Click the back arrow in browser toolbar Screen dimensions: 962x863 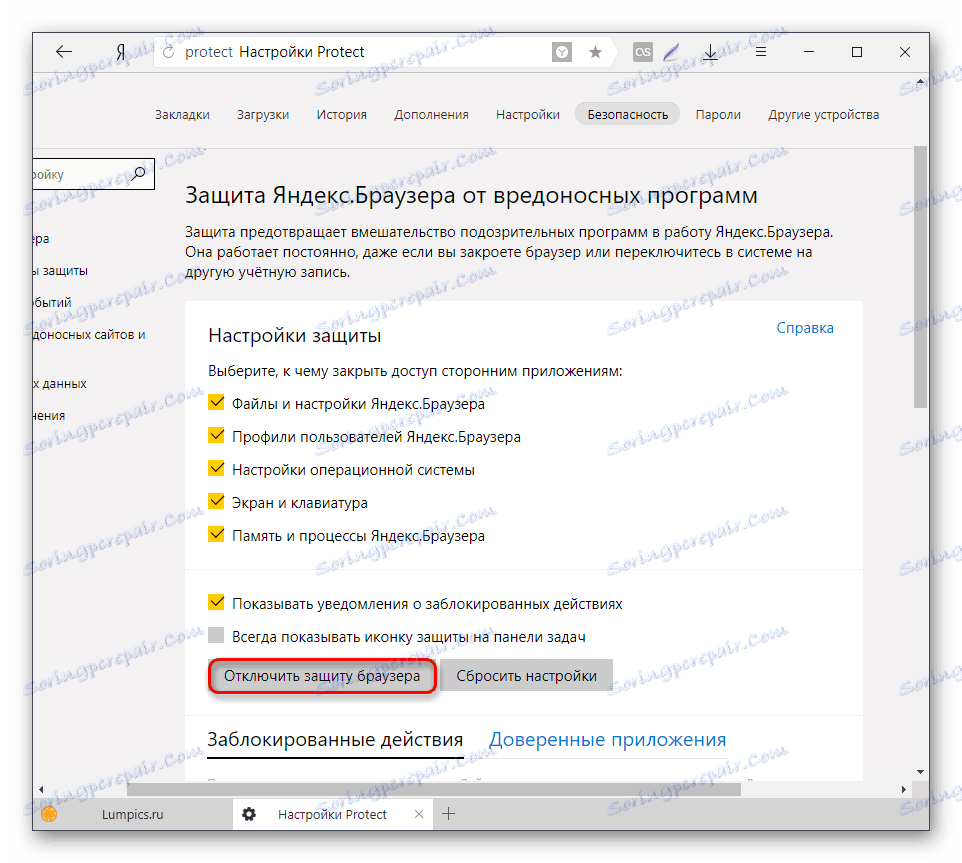click(64, 52)
